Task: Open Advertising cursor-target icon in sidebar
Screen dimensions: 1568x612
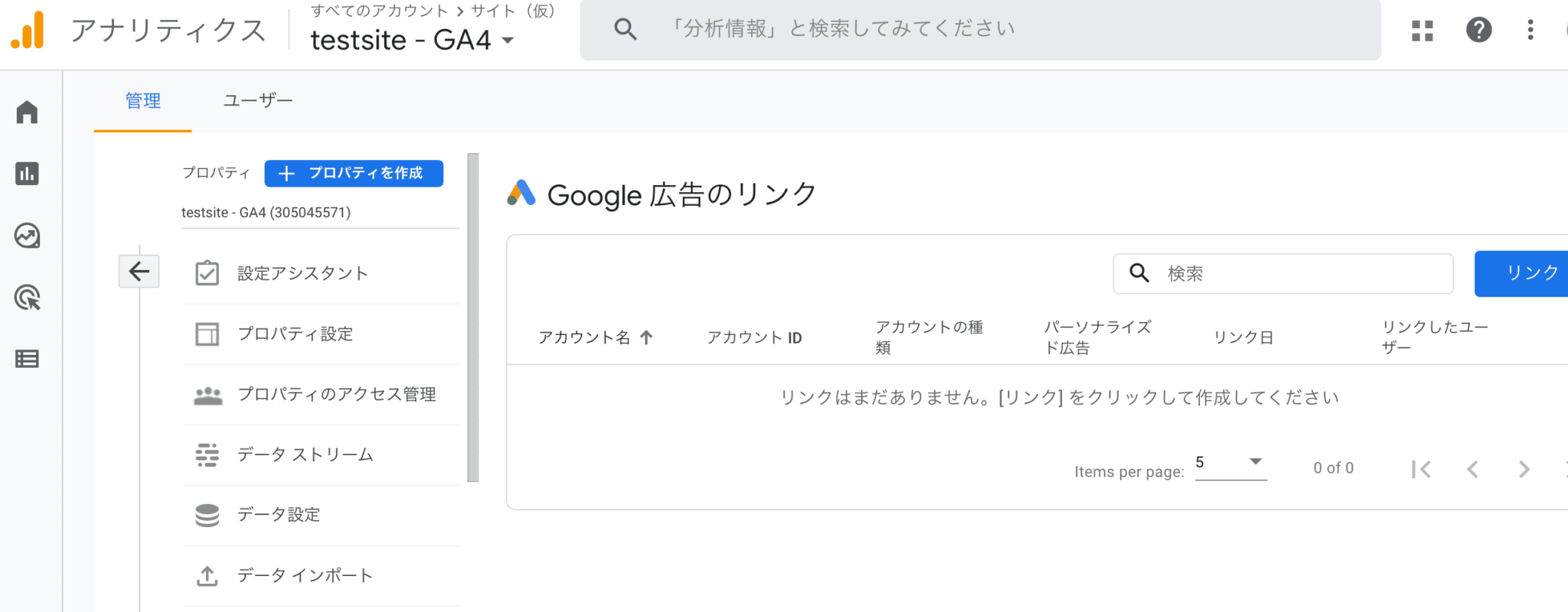Action: [x=27, y=298]
